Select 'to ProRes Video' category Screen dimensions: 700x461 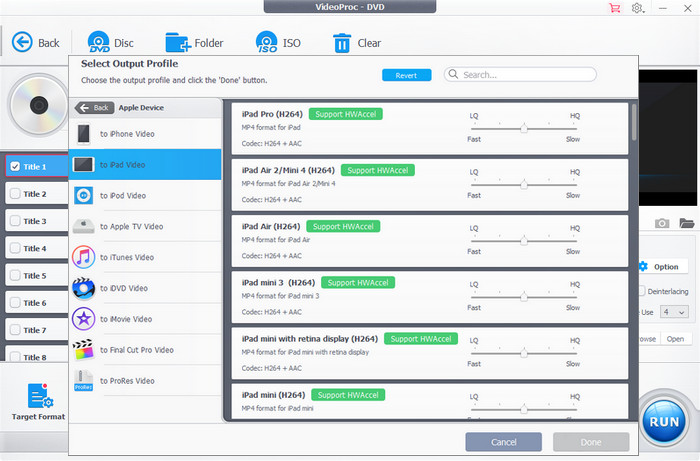click(145, 381)
